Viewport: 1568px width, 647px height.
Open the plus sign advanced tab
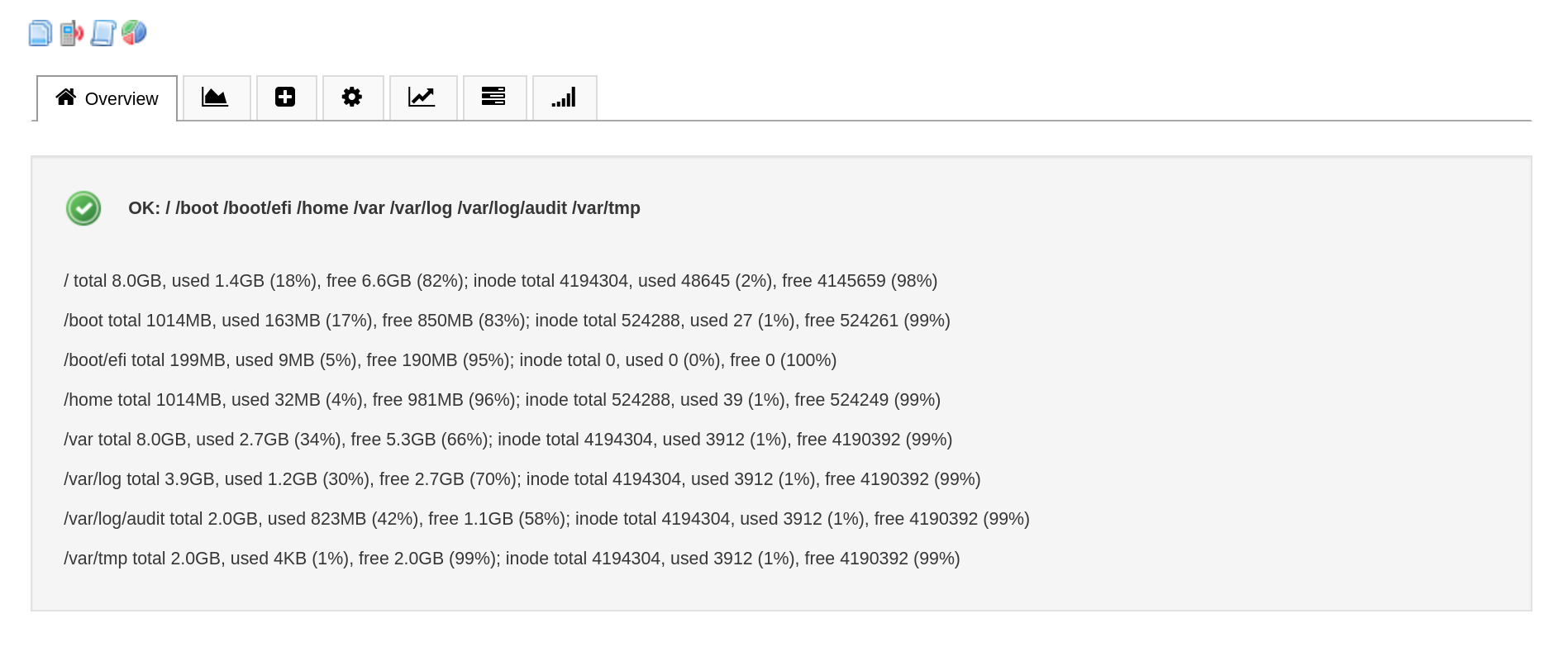(286, 98)
